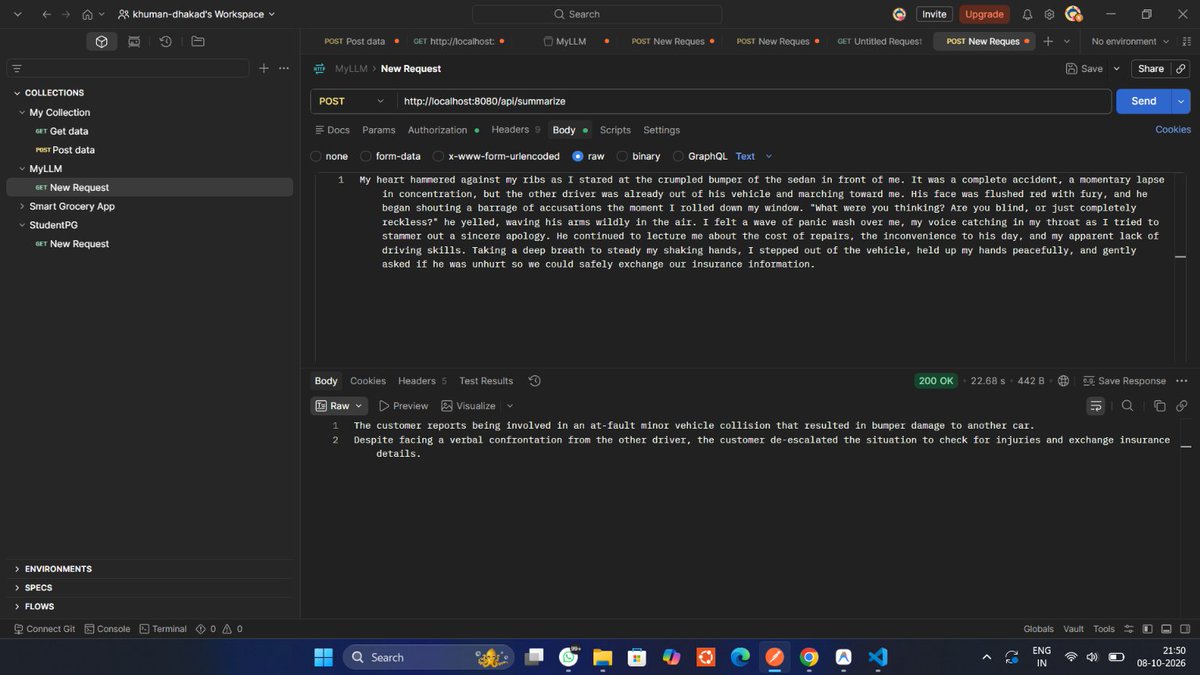1200x675 pixels.
Task: Click the Invite button
Action: pos(934,14)
